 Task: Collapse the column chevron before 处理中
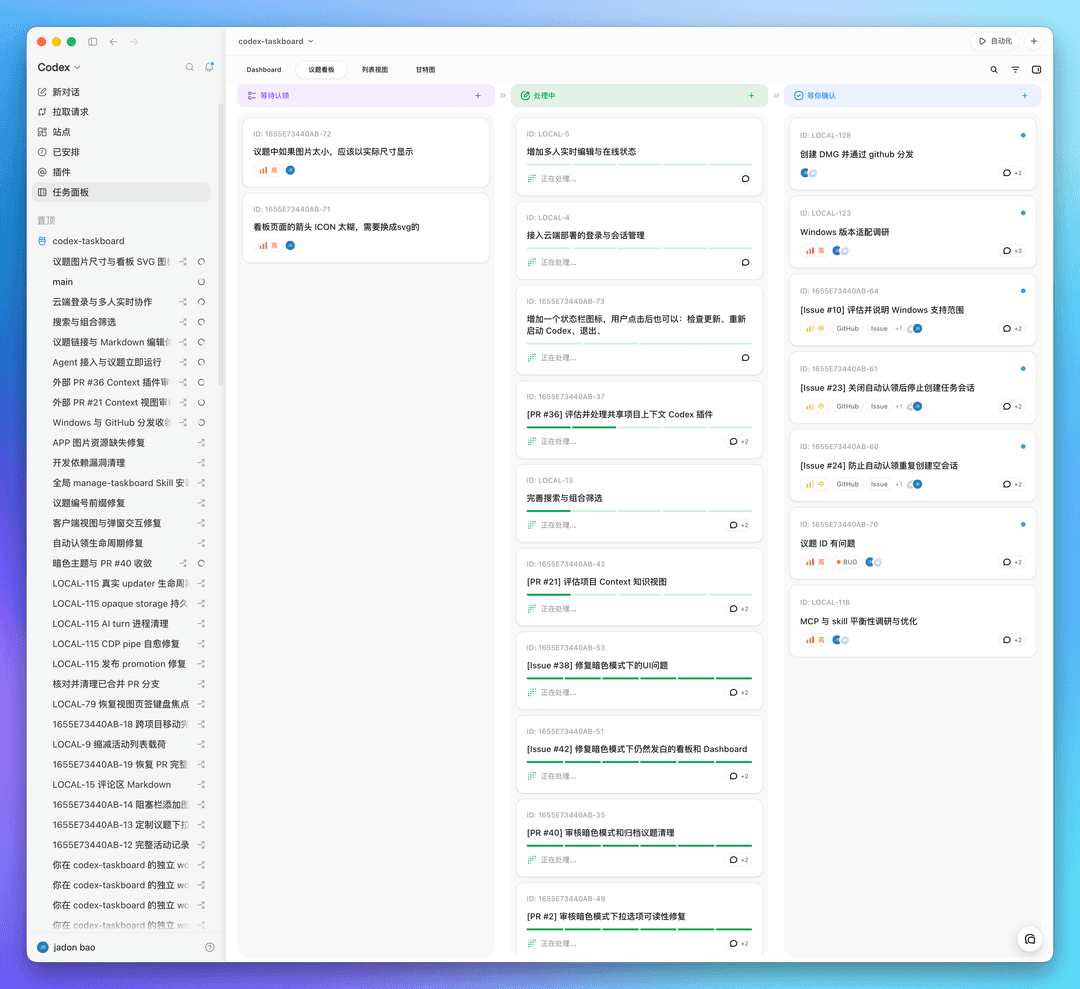tap(503, 96)
